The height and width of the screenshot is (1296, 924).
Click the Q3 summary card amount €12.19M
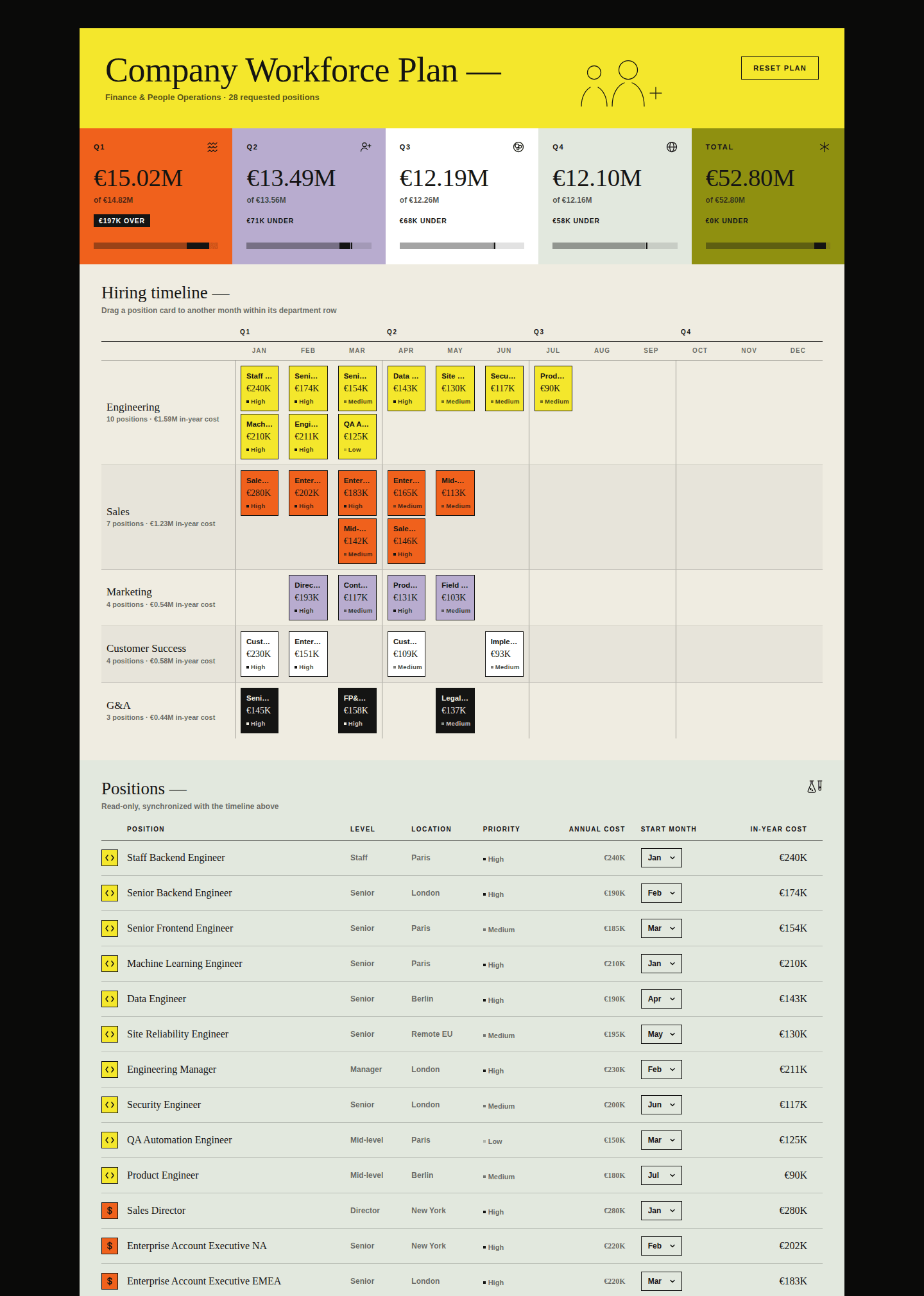(x=444, y=178)
